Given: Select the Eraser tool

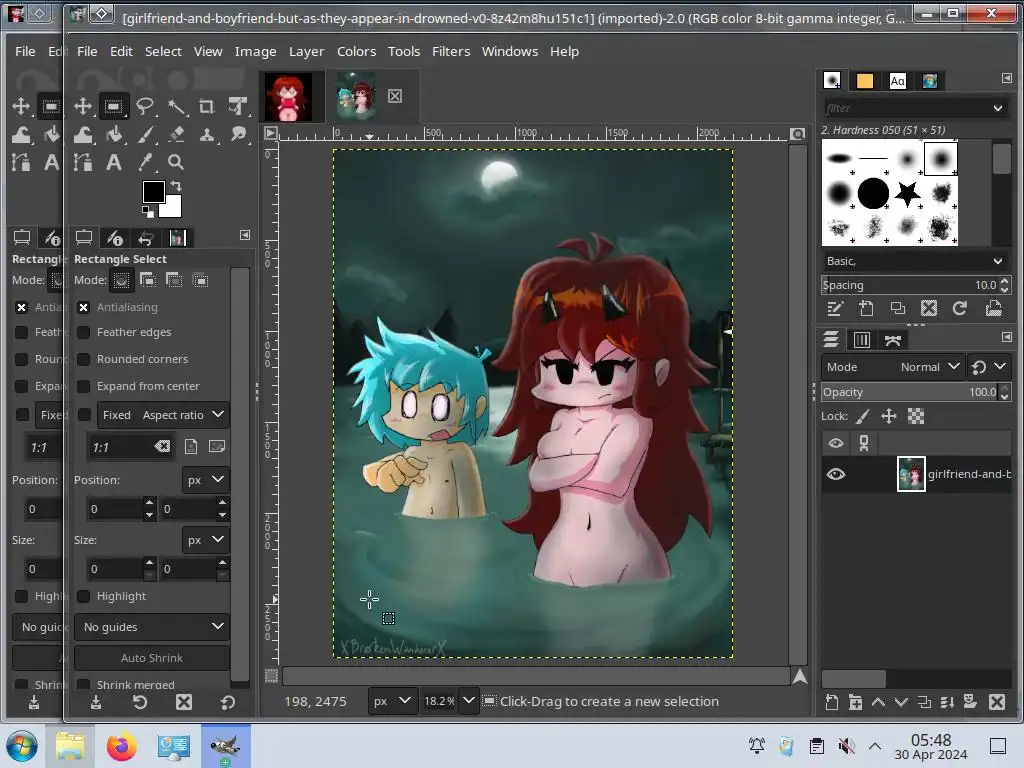Looking at the screenshot, I should pos(176,135).
